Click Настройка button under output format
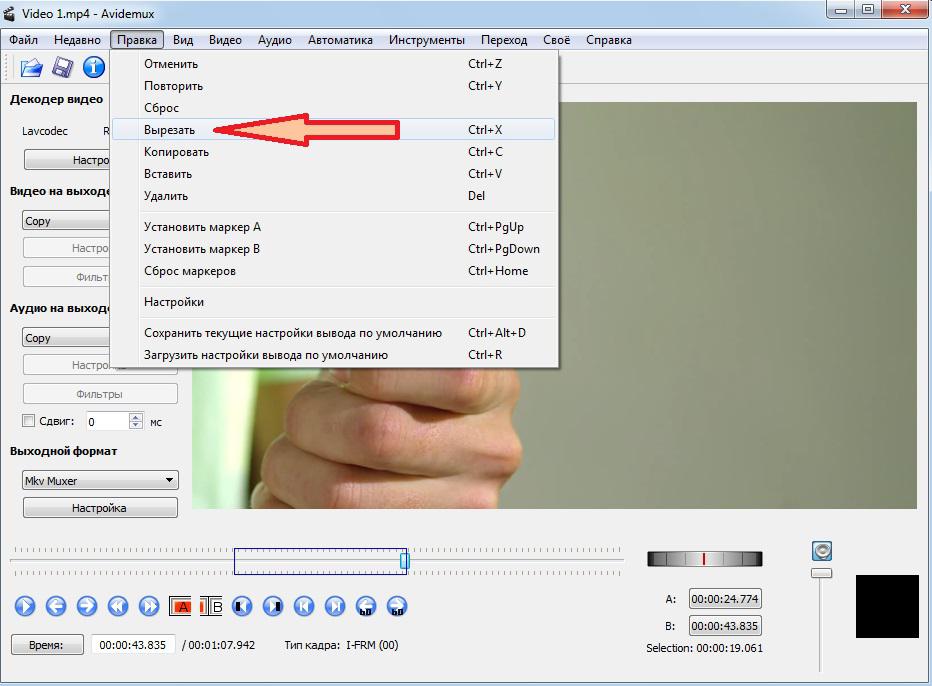Screen dimensions: 932x686 [100, 508]
